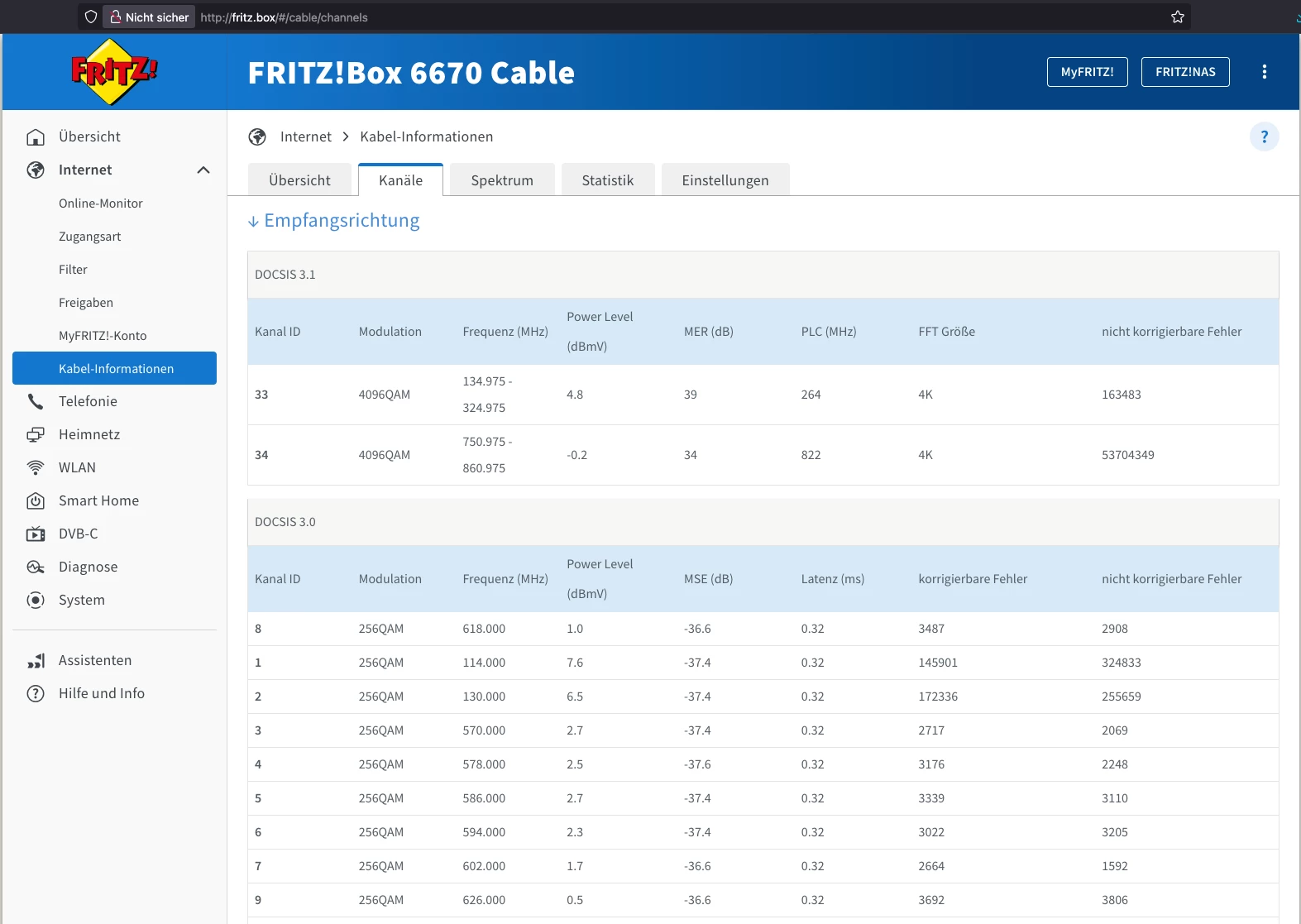Click the Internet breadcrumb link
This screenshot has height=924, width=1301.
pos(306,136)
